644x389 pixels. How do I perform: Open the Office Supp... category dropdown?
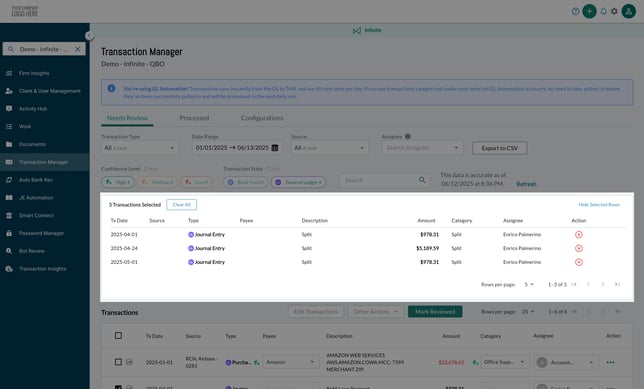coord(504,362)
